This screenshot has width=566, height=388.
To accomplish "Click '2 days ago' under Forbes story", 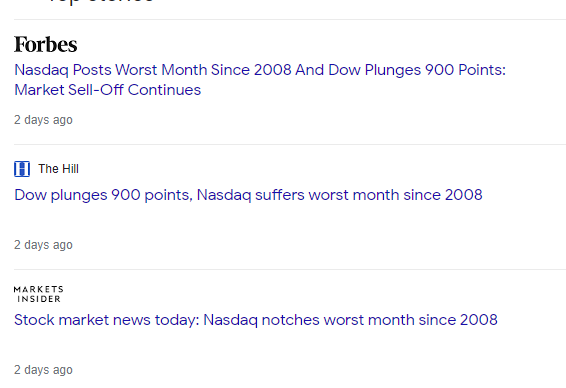I will tap(43, 120).
